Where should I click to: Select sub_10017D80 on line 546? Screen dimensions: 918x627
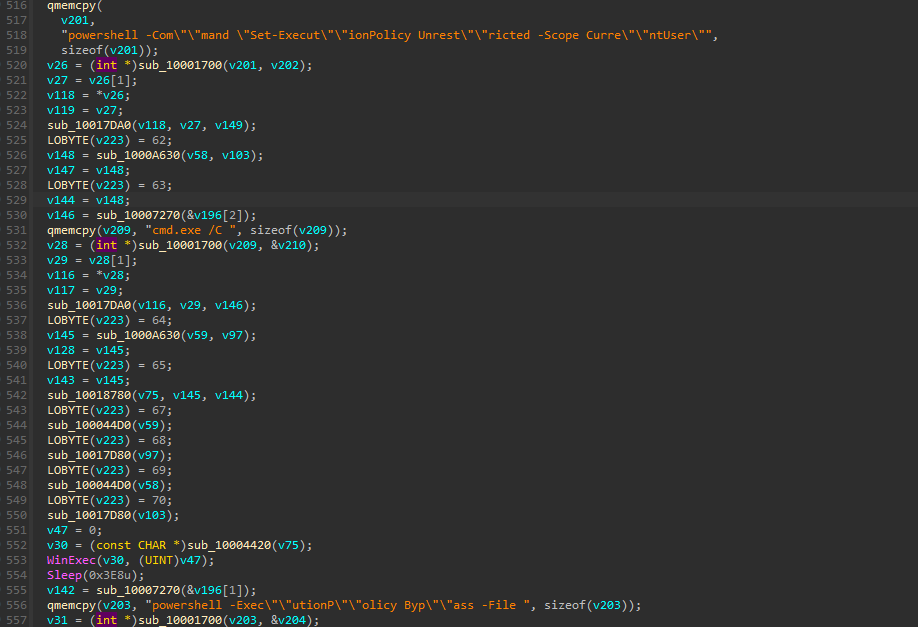pos(89,455)
